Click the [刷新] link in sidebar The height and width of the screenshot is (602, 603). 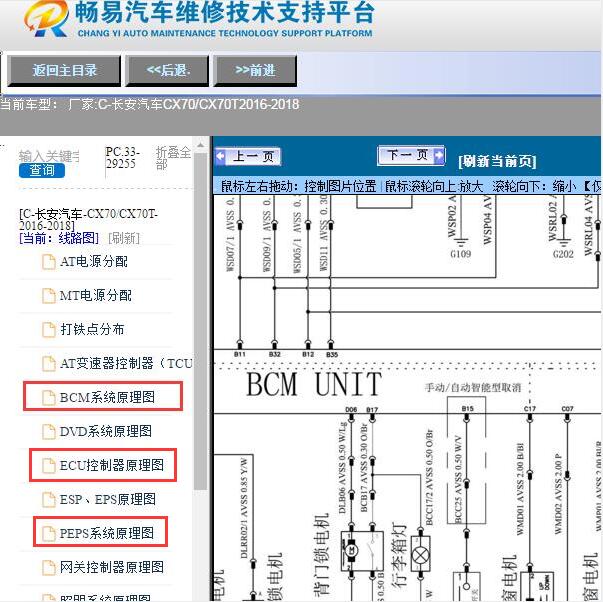124,238
